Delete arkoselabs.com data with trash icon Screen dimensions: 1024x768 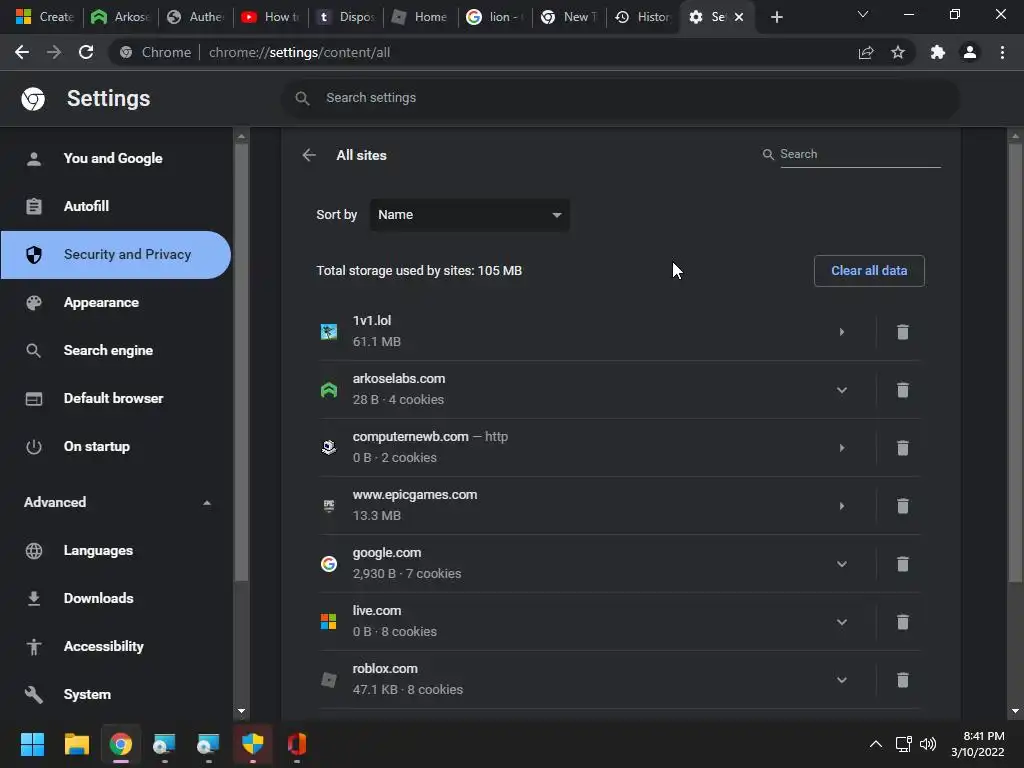(x=903, y=390)
